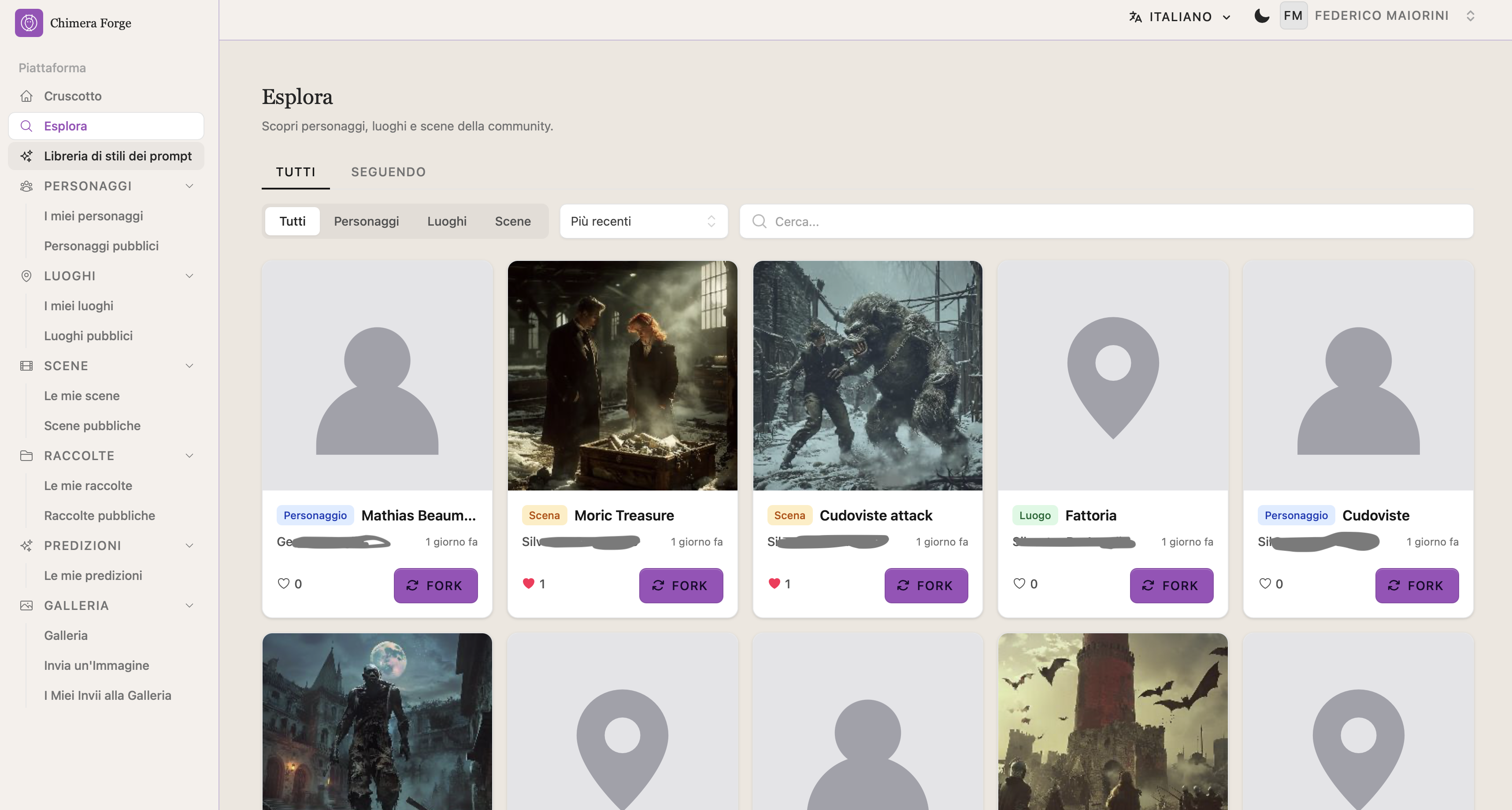Viewport: 1512px width, 810px height.
Task: Open I Miei Invii alla Galleria
Action: pyautogui.click(x=107, y=695)
